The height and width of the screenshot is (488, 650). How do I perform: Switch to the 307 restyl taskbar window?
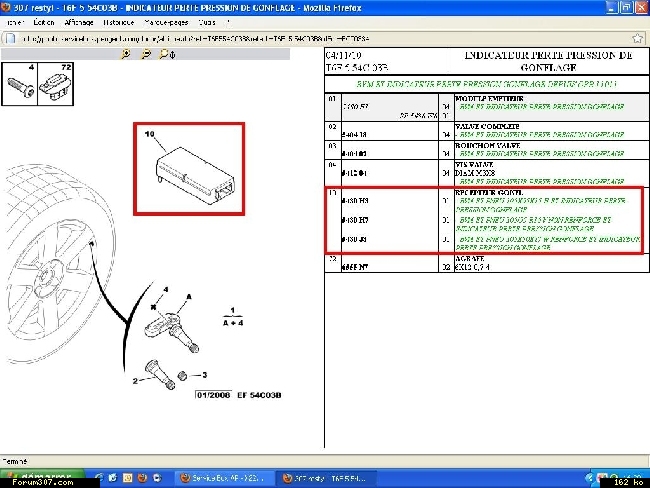click(x=327, y=478)
